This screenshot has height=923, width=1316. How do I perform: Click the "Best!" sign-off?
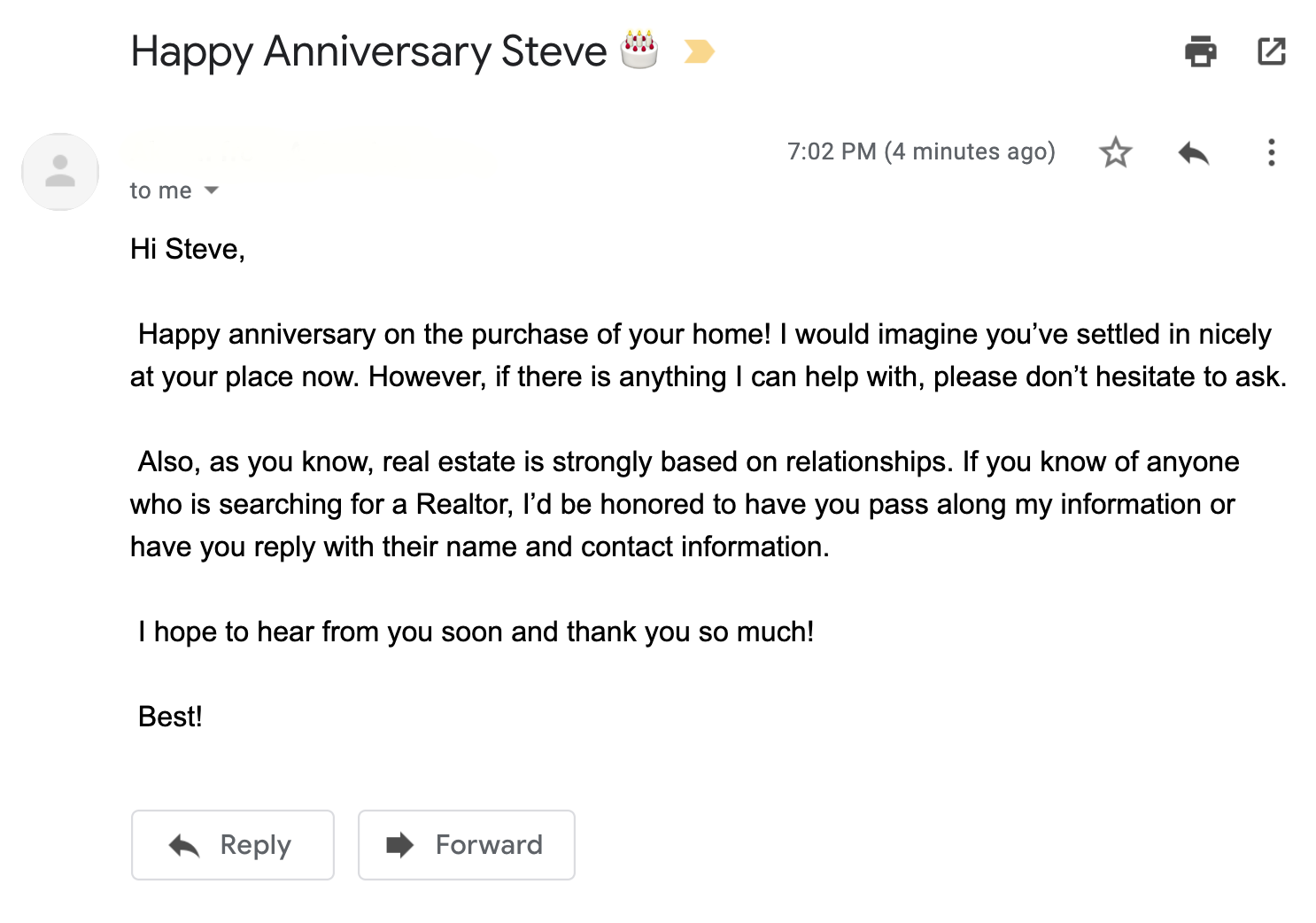point(170,717)
